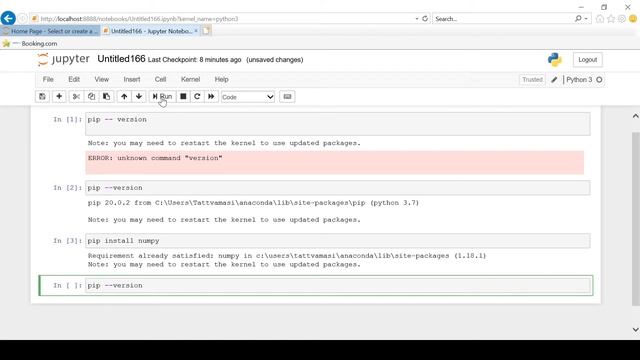The height and width of the screenshot is (360, 640).
Task: Open the File menu
Action: 48,80
